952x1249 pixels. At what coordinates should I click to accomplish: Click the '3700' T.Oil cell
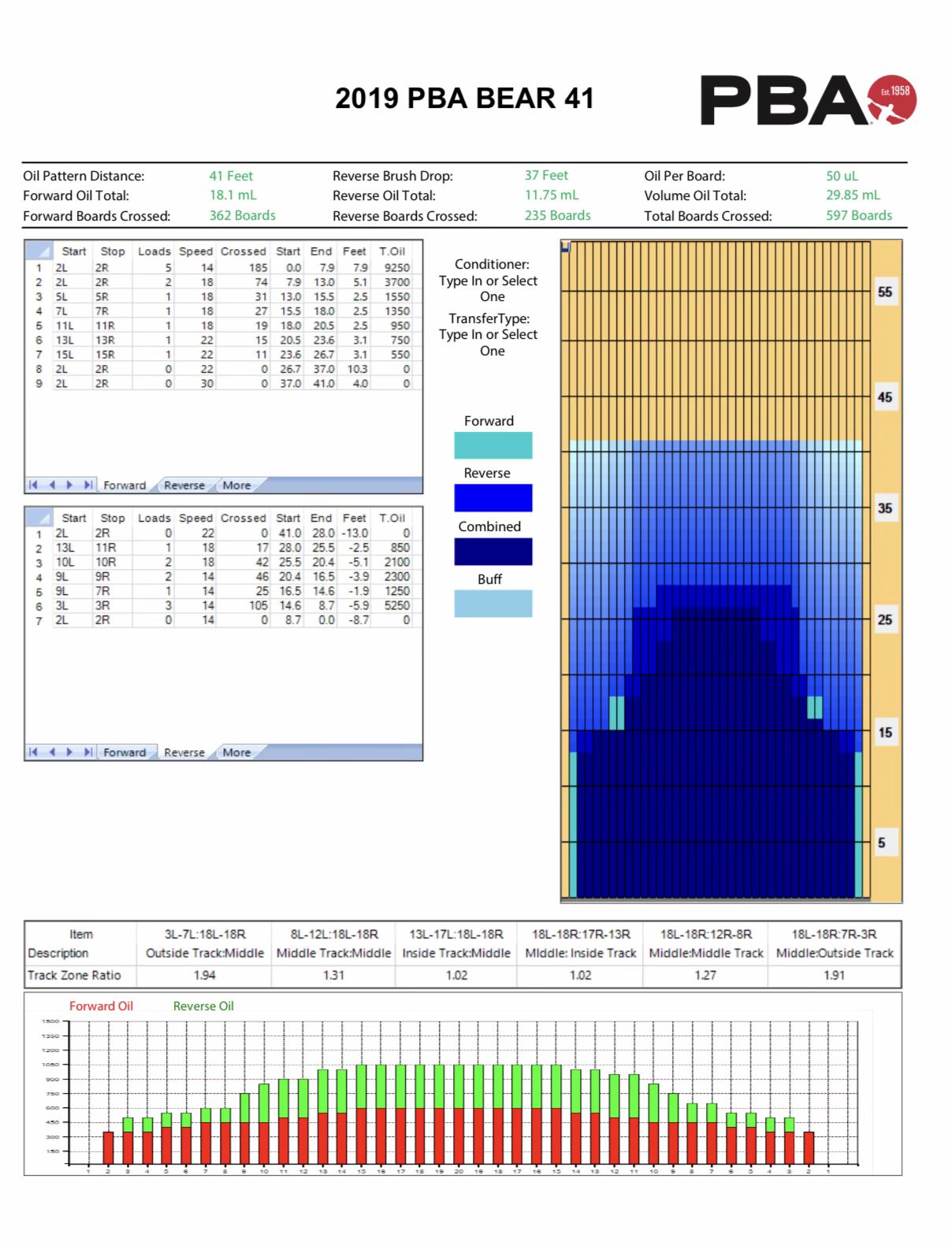pos(396,282)
